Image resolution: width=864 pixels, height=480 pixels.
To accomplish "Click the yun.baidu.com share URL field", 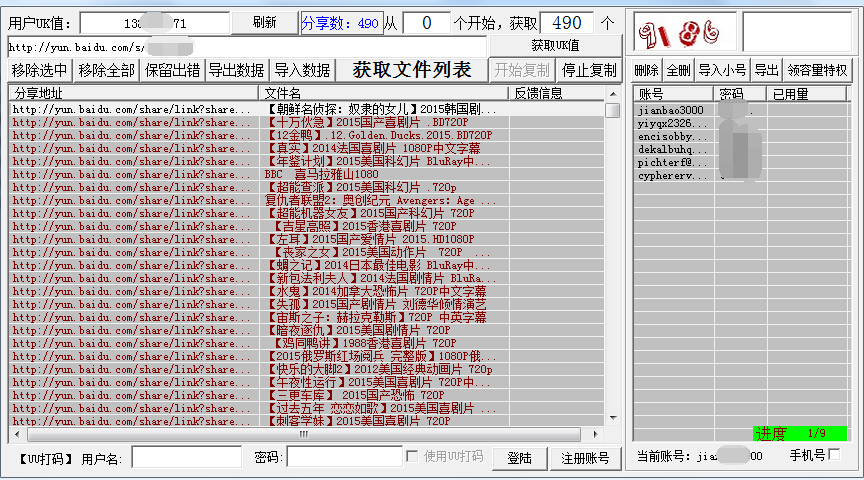I will click(x=247, y=47).
